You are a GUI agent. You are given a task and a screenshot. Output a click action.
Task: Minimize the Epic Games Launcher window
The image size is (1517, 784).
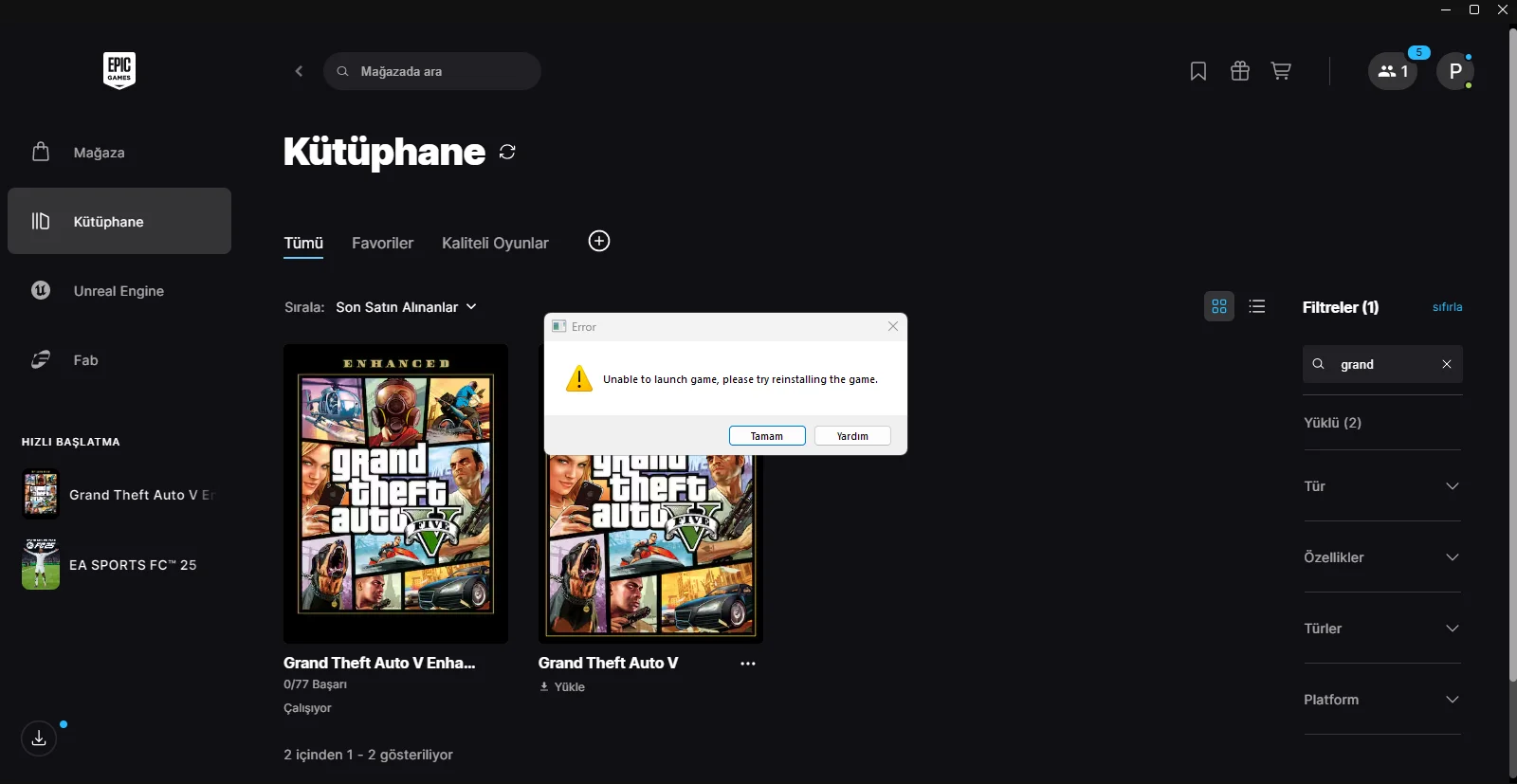1446,9
